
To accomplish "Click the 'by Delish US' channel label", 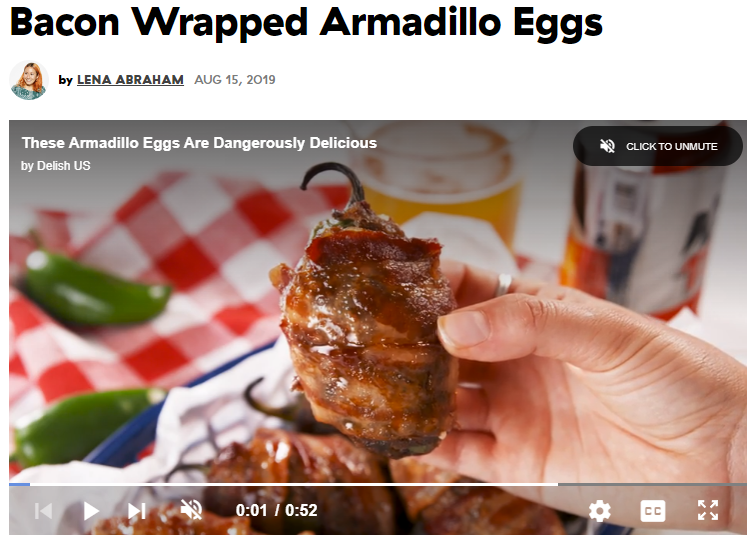I will pyautogui.click(x=55, y=166).
